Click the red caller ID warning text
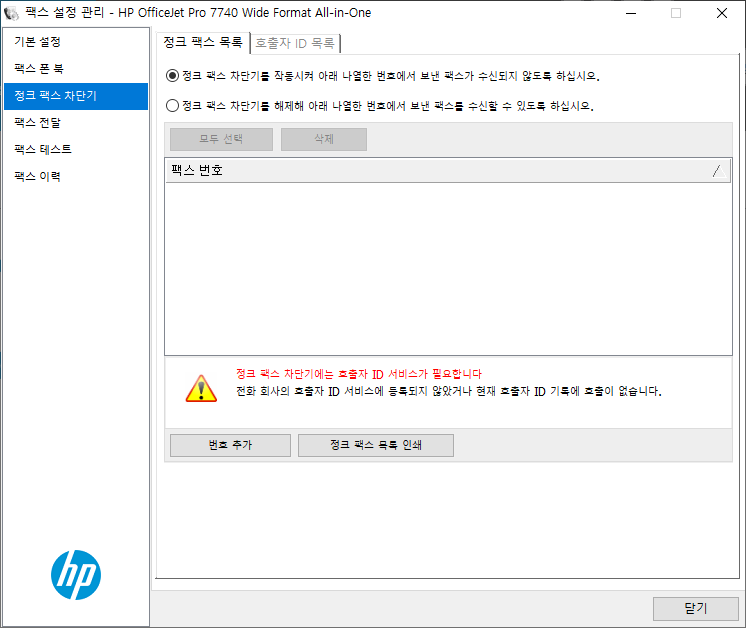Viewport: 746px width, 628px height. [359, 374]
